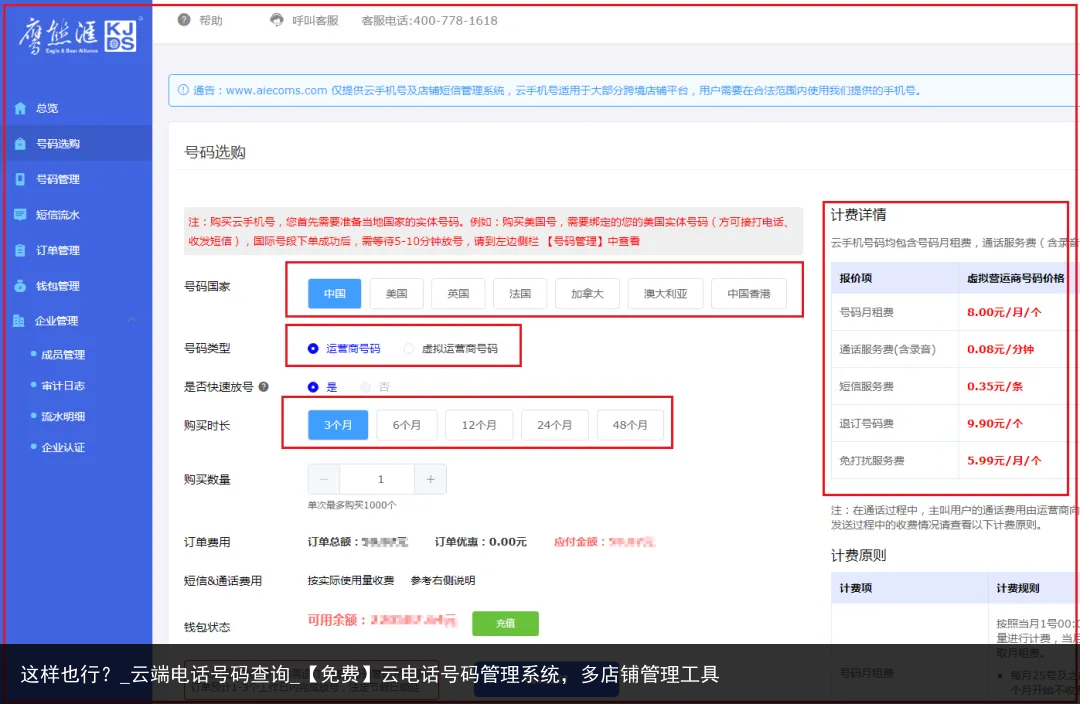The height and width of the screenshot is (704, 1080).
Task: Click the home icon beside 总览
Action: (x=20, y=108)
